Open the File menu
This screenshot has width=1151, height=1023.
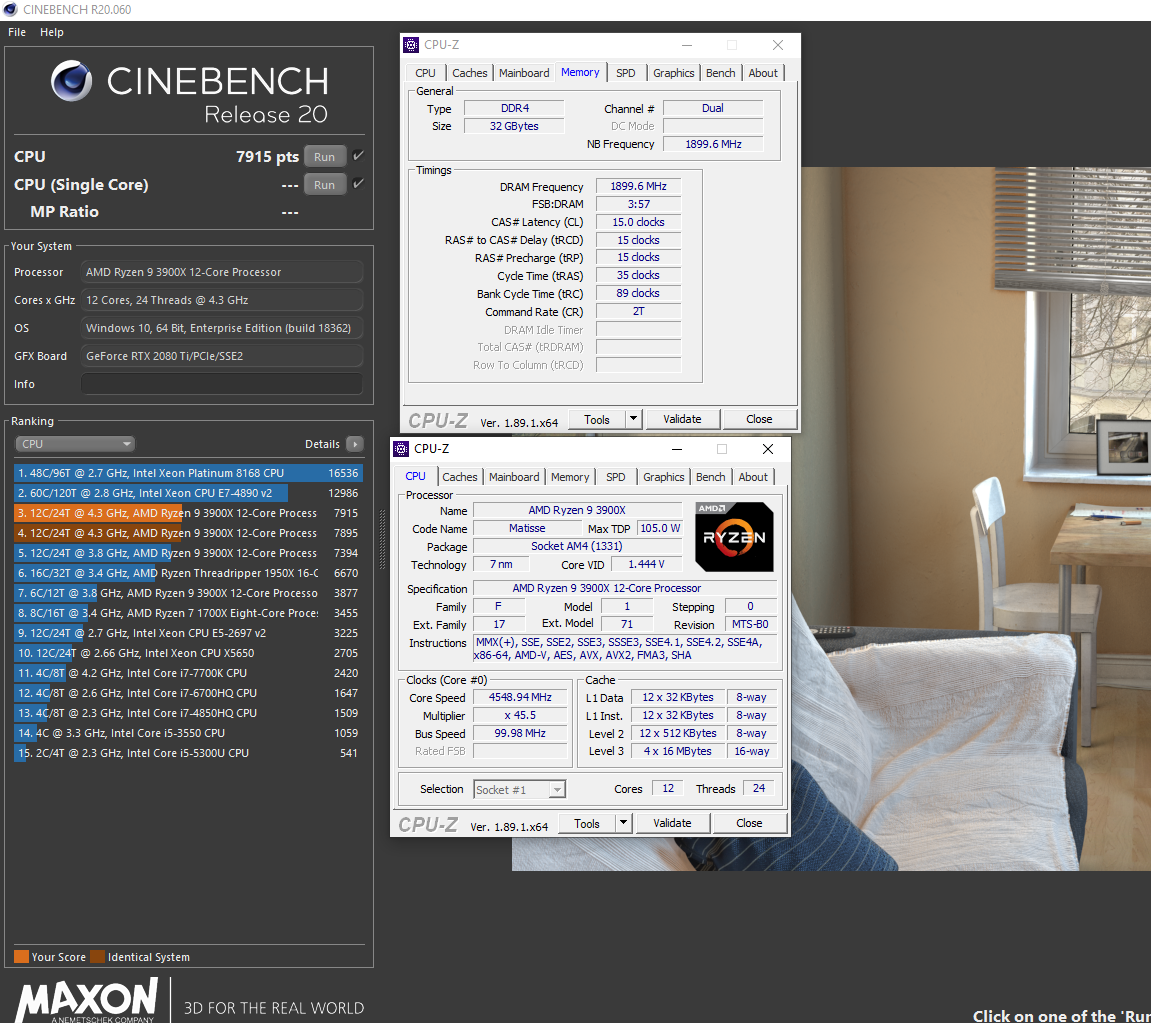17,32
